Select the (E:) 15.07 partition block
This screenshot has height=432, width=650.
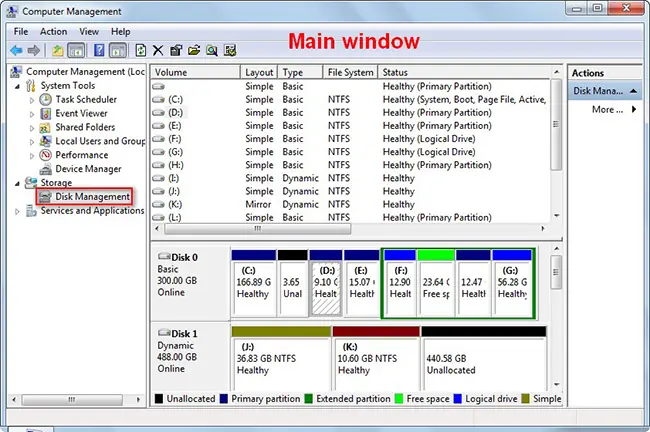pyautogui.click(x=362, y=283)
